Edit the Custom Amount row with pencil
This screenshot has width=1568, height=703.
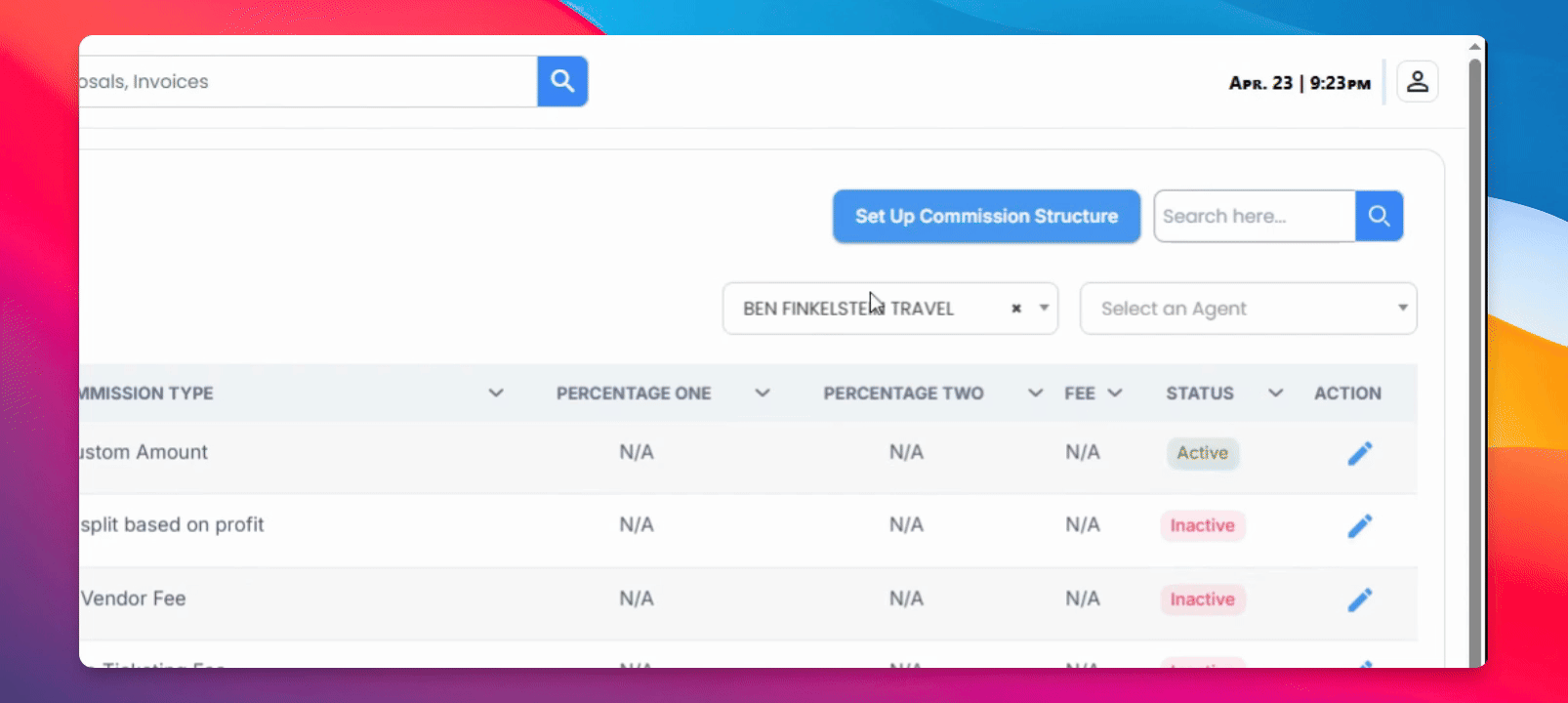(x=1359, y=453)
